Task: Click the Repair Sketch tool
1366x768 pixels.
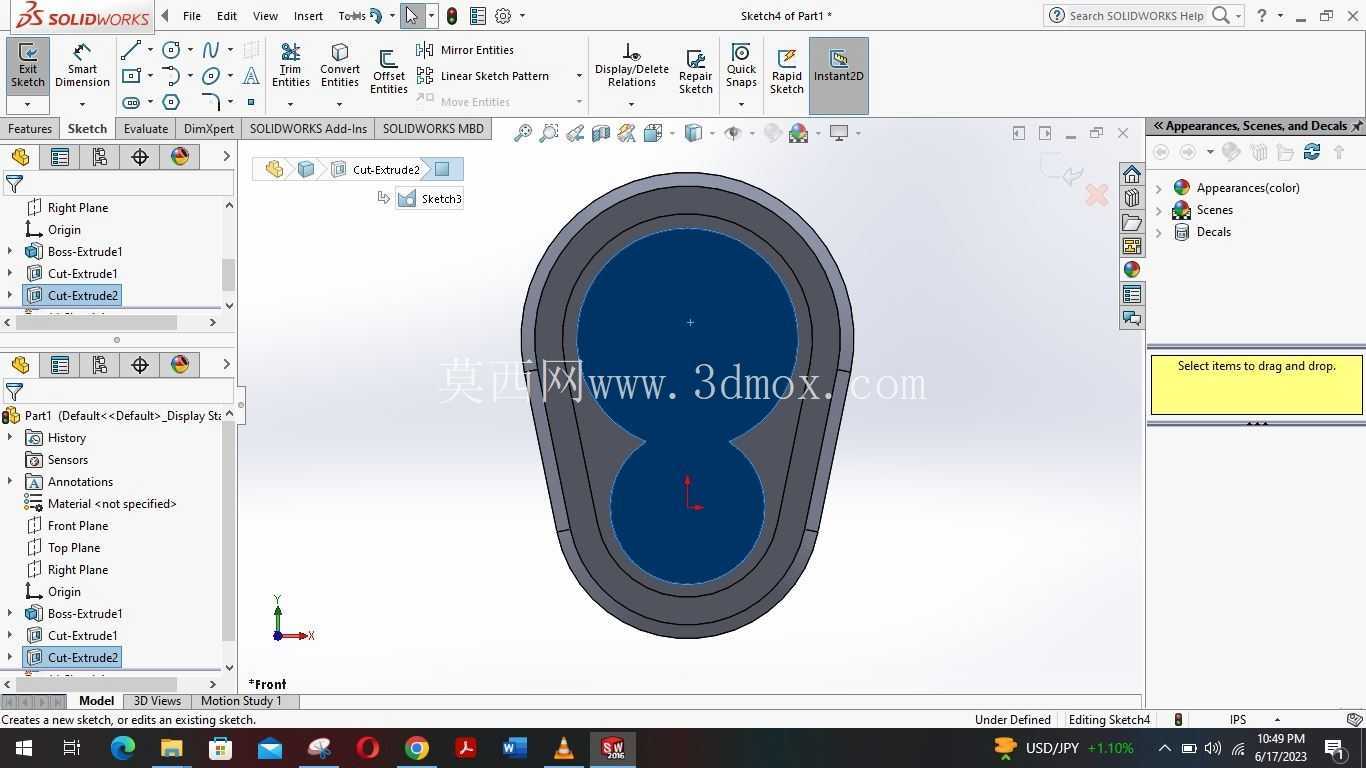Action: [696, 71]
